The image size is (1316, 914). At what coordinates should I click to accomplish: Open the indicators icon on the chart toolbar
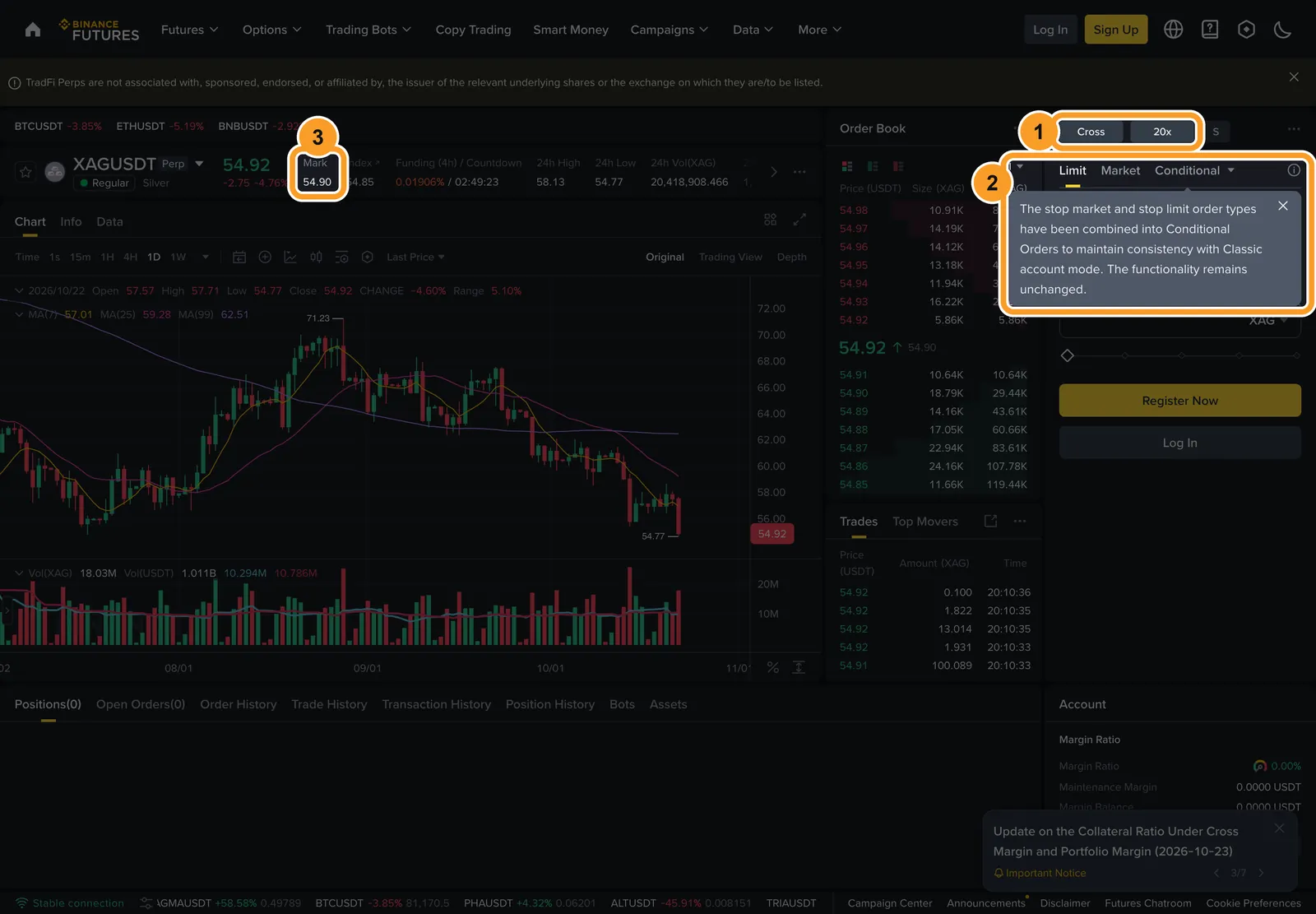[x=290, y=257]
